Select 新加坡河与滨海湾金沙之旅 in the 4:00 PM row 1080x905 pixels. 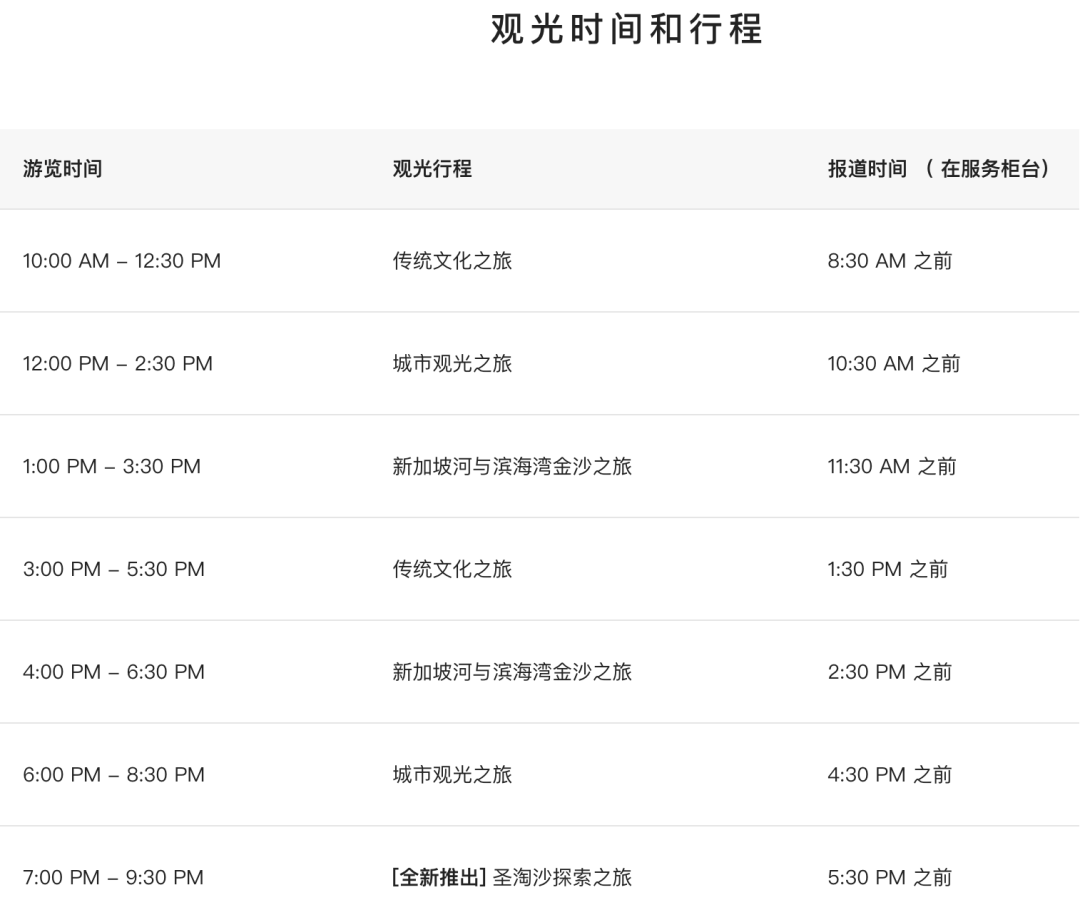coord(512,672)
